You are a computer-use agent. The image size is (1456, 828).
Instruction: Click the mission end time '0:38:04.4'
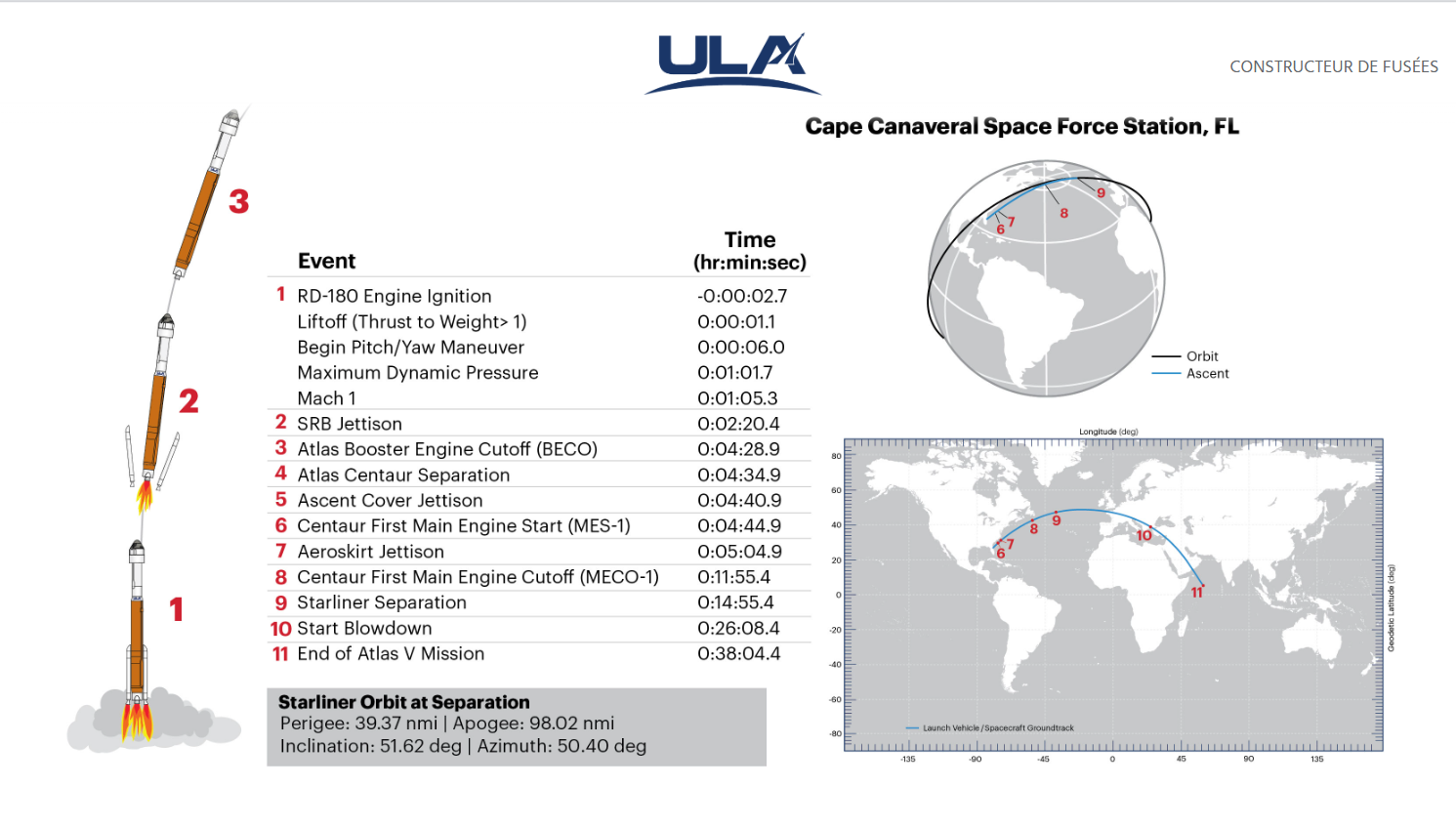[738, 653]
